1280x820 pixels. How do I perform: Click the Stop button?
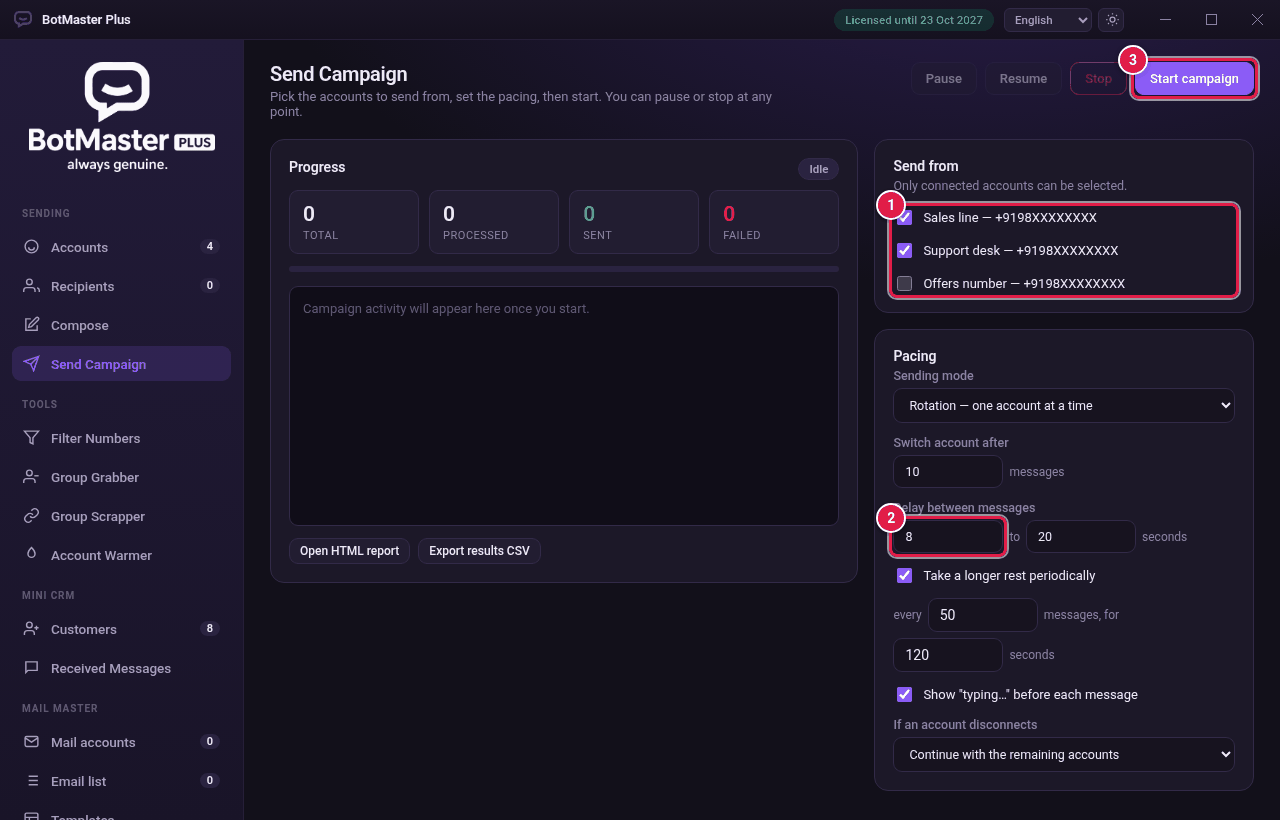(x=1098, y=79)
